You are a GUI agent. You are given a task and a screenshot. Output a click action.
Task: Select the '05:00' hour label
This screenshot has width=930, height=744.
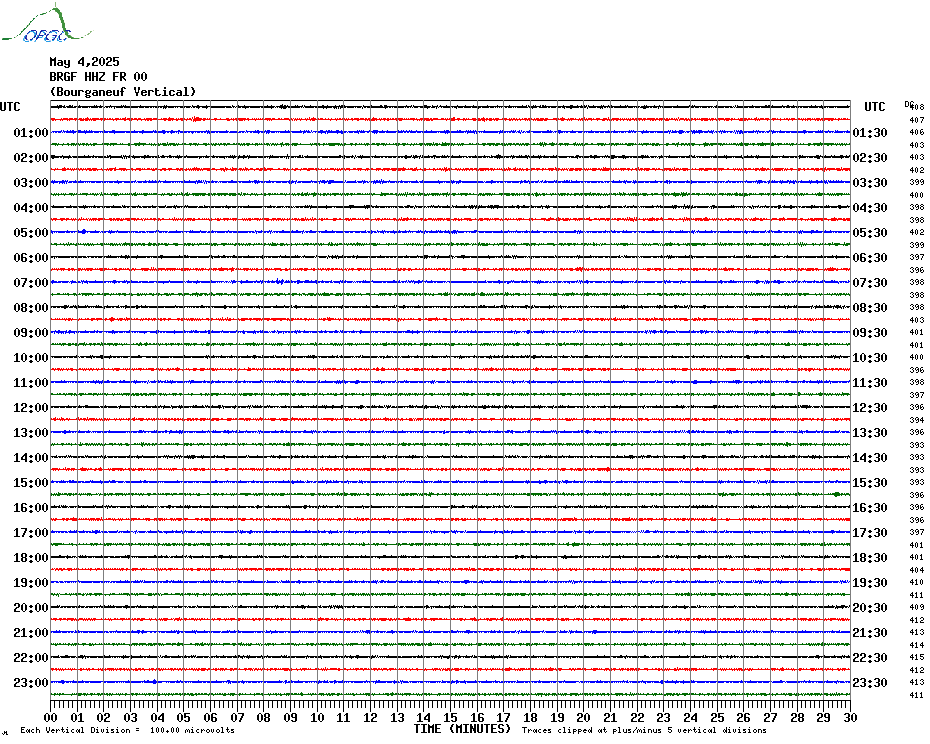click(31, 233)
